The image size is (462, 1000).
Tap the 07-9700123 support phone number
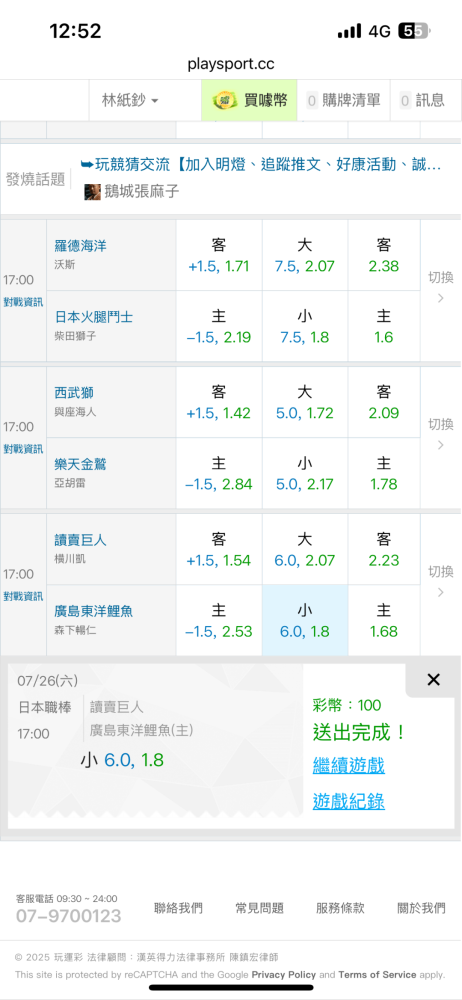[x=68, y=916]
